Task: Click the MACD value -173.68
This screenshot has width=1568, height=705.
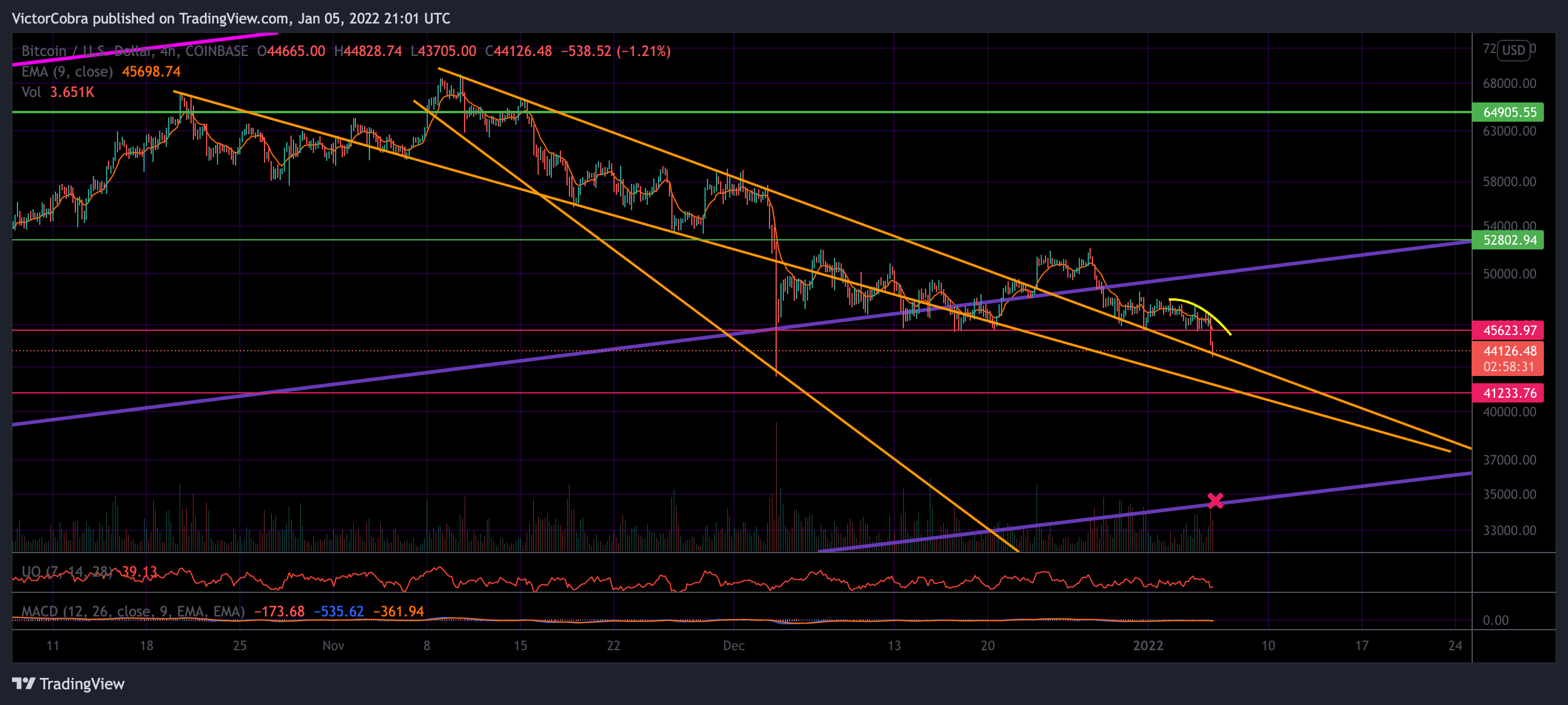Action: pos(280,611)
